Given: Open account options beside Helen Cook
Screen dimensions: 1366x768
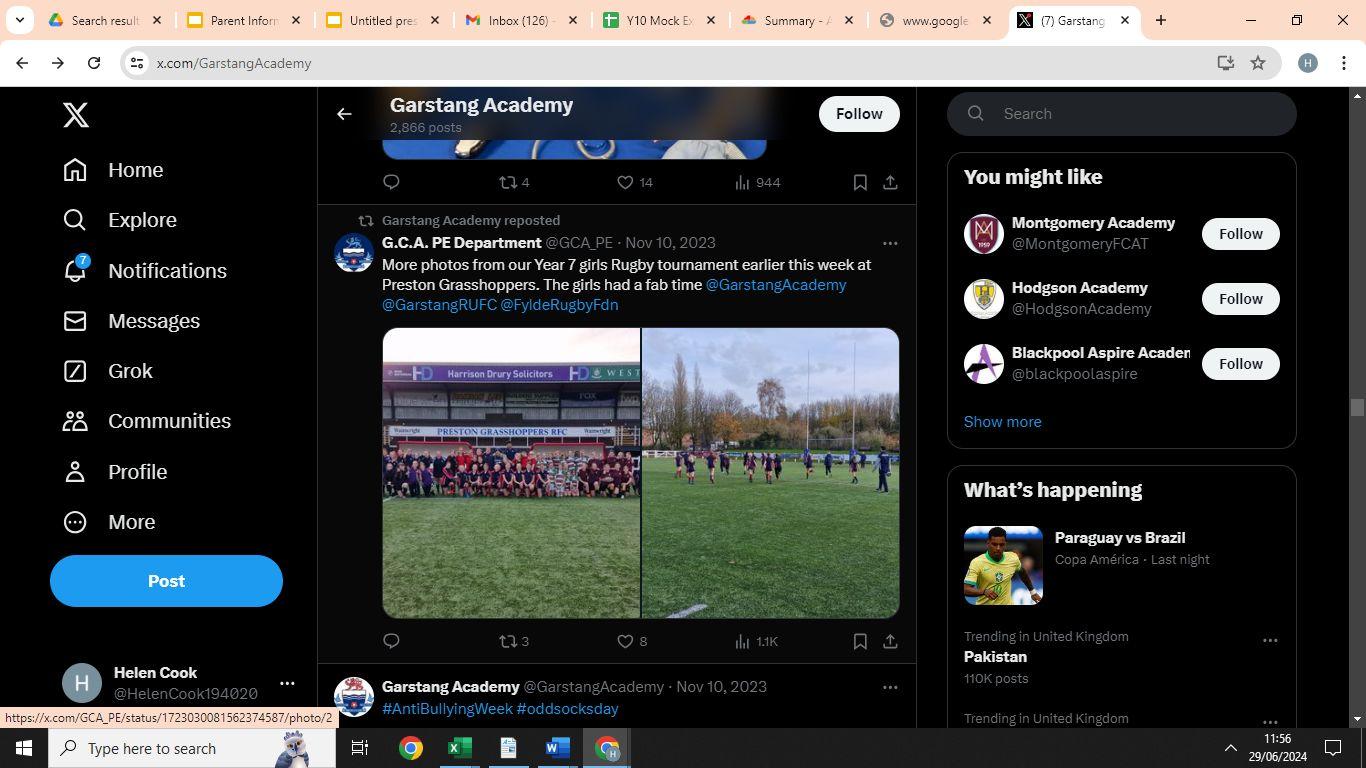Looking at the screenshot, I should 287,683.
